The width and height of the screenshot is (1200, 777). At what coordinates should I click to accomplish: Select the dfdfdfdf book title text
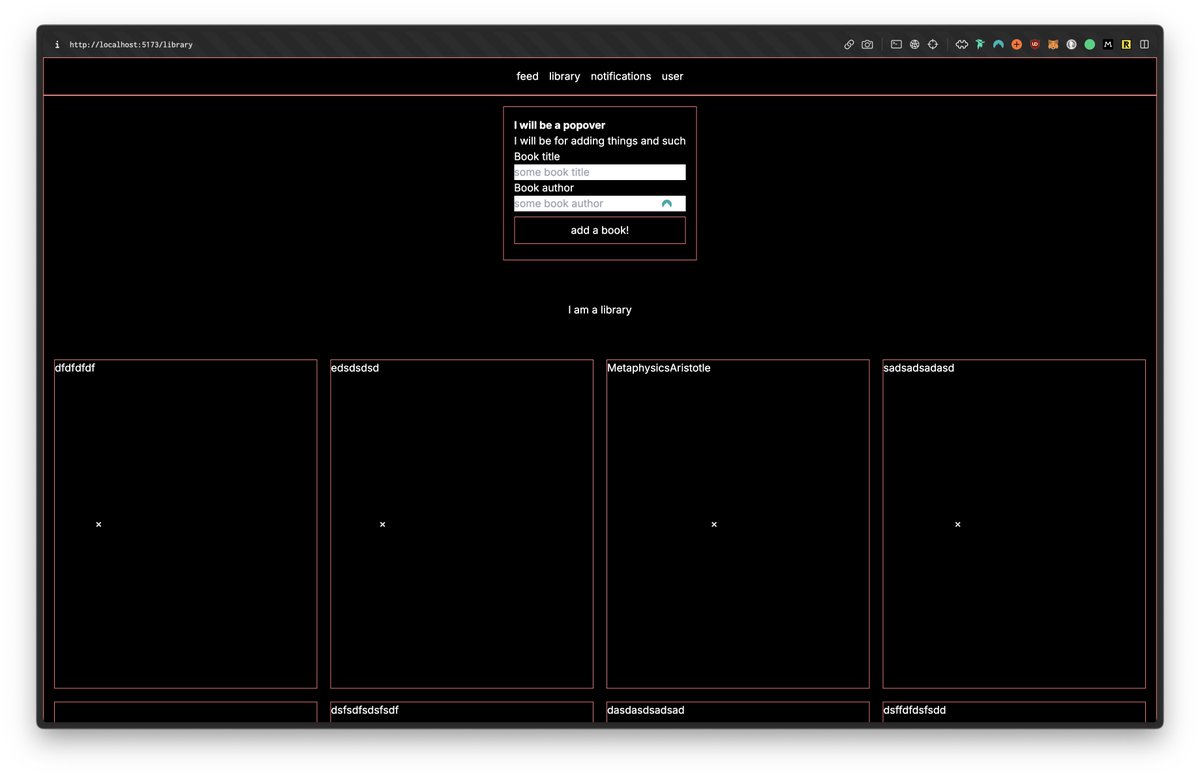[75, 368]
